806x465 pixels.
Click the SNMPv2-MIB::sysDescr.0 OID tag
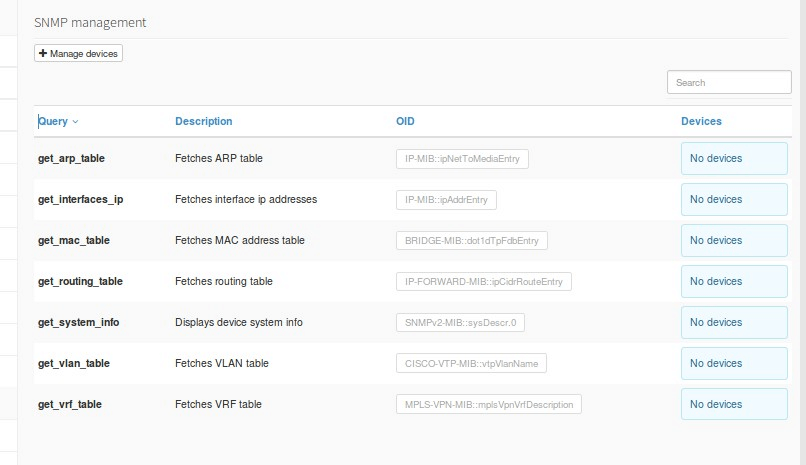[x=460, y=323]
